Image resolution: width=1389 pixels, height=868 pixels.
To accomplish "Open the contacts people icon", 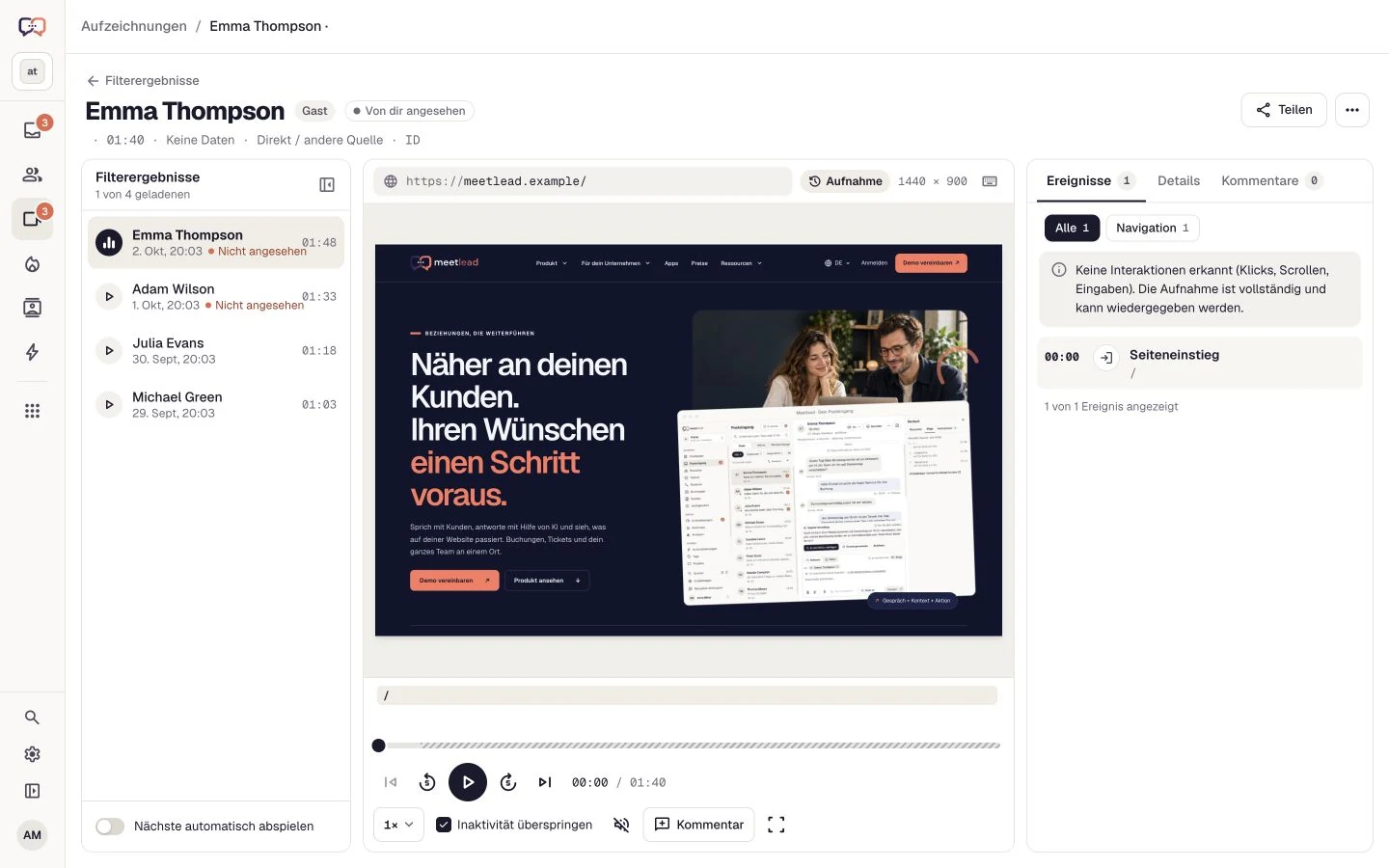I will coord(32,175).
